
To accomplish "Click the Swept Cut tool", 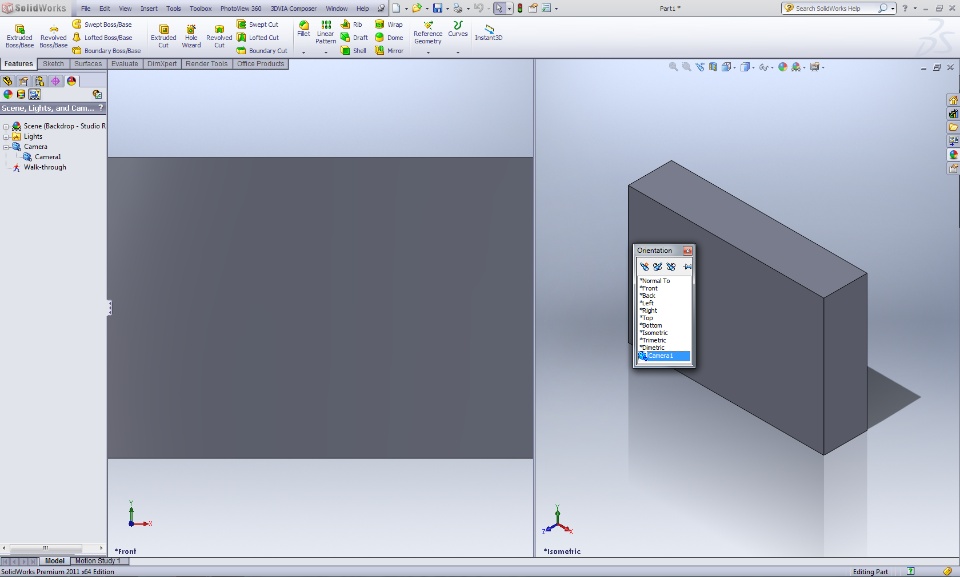I will tap(258, 25).
